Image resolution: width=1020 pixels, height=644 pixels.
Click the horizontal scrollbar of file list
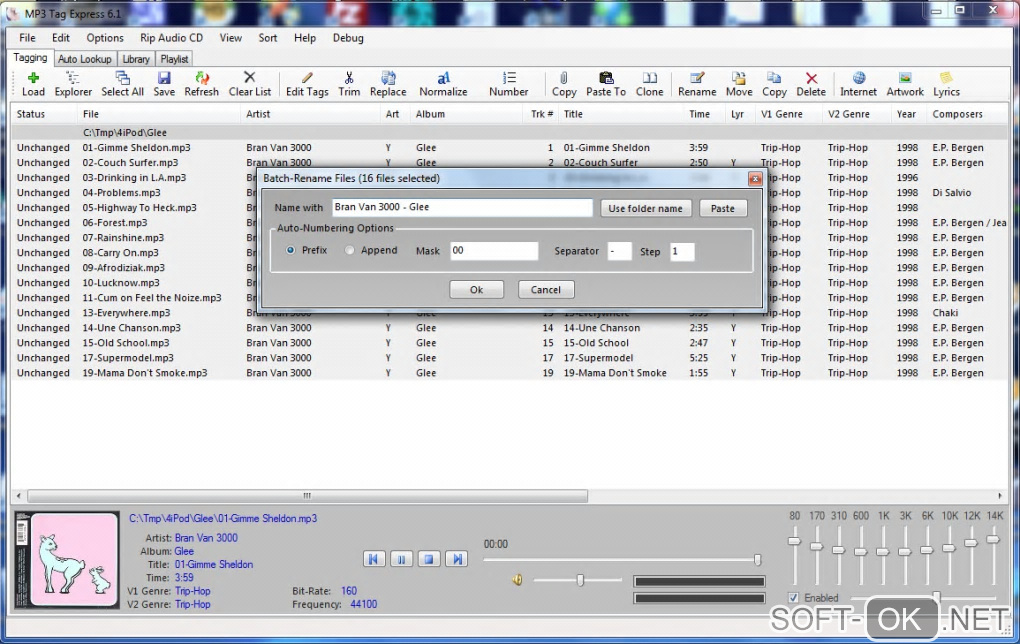click(x=307, y=496)
